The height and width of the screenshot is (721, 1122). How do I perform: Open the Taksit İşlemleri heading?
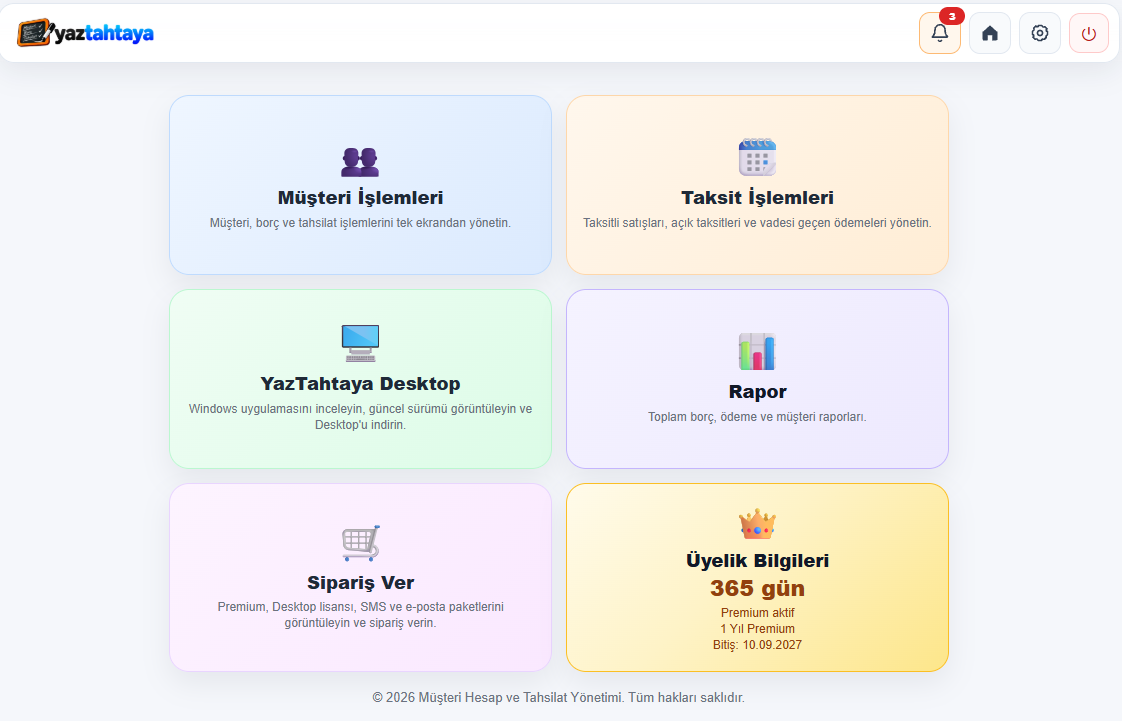[757, 197]
